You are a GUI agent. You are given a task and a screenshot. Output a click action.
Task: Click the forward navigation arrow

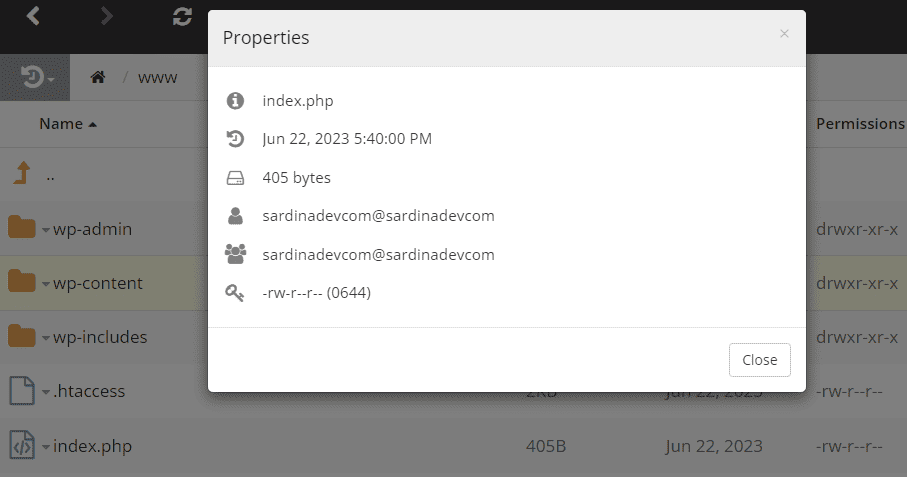pyautogui.click(x=107, y=16)
